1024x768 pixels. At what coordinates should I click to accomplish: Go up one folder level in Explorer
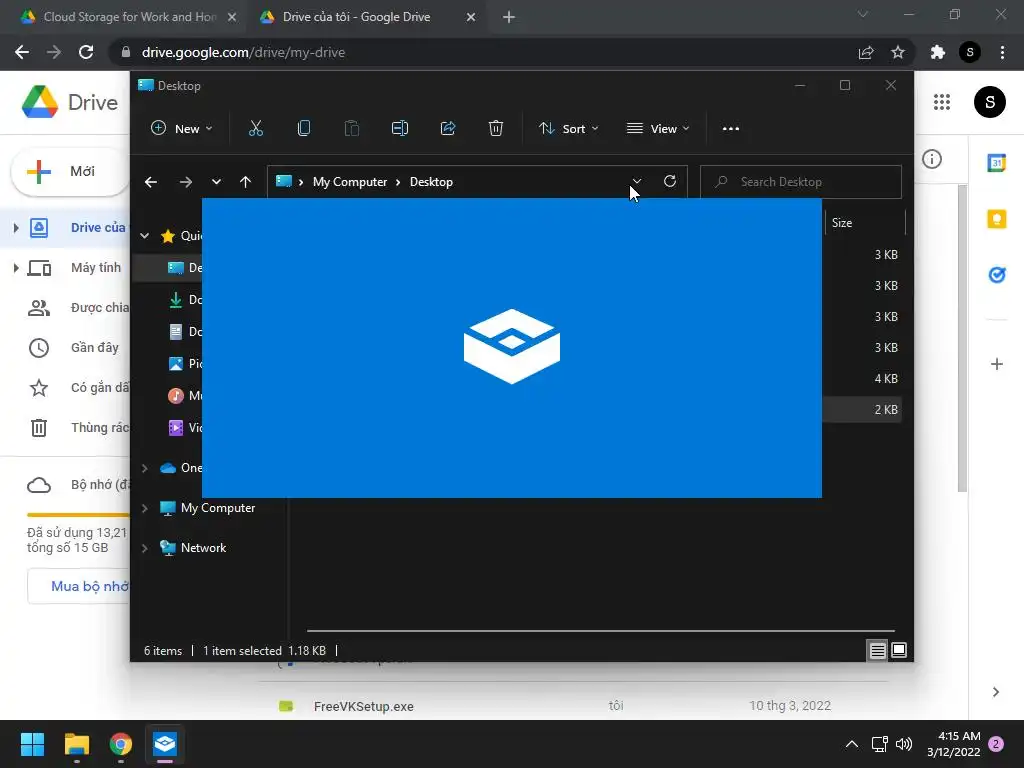(246, 182)
